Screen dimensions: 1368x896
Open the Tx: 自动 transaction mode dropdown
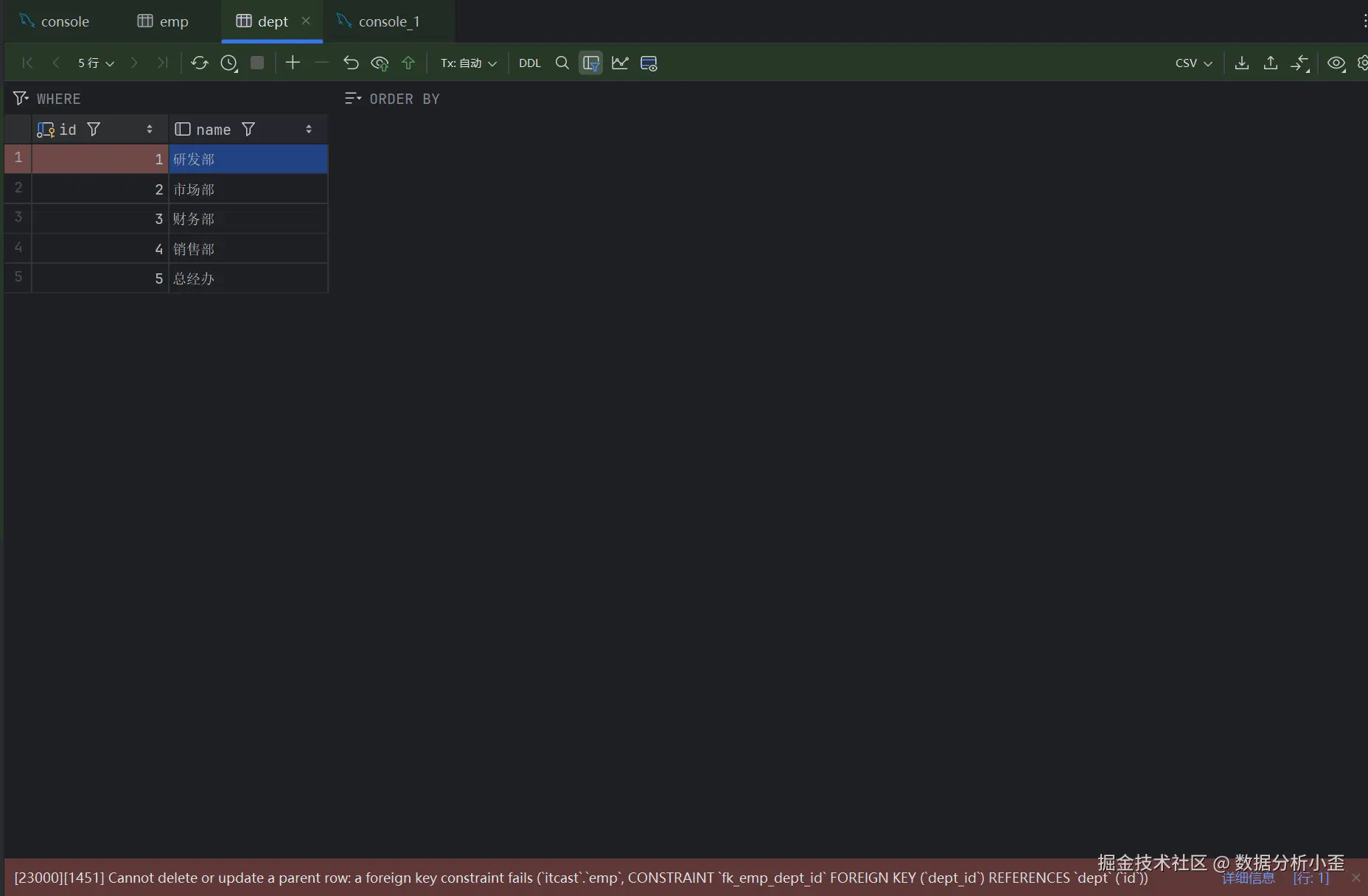coord(469,63)
